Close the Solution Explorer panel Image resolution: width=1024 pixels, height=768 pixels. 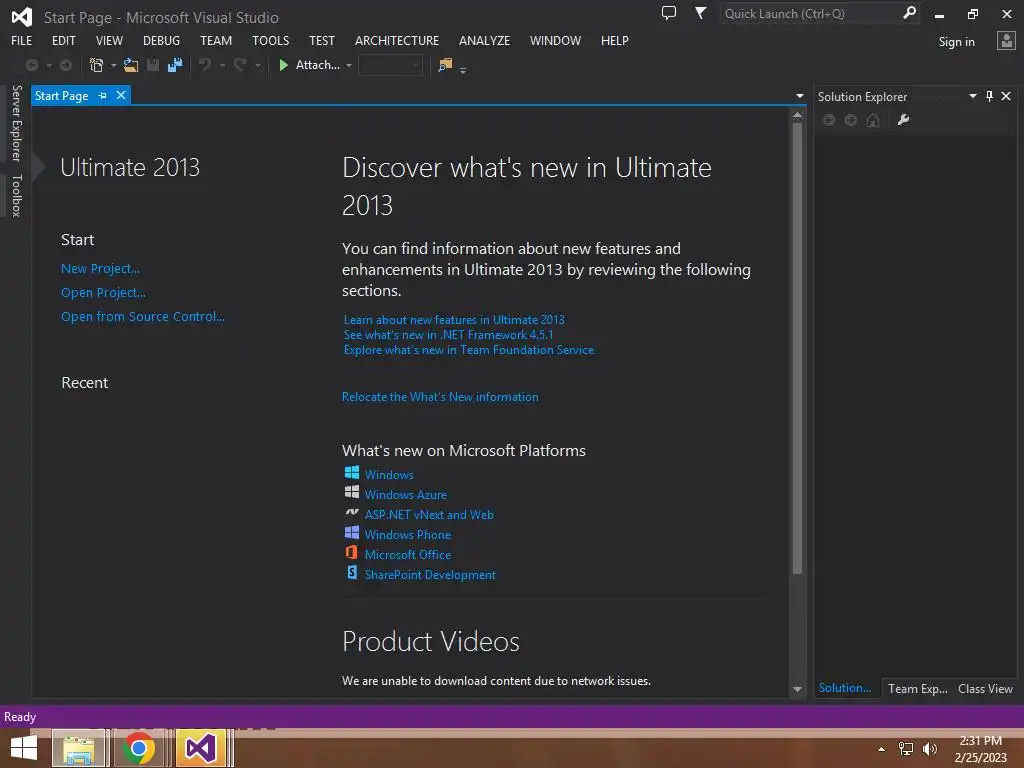[1006, 96]
